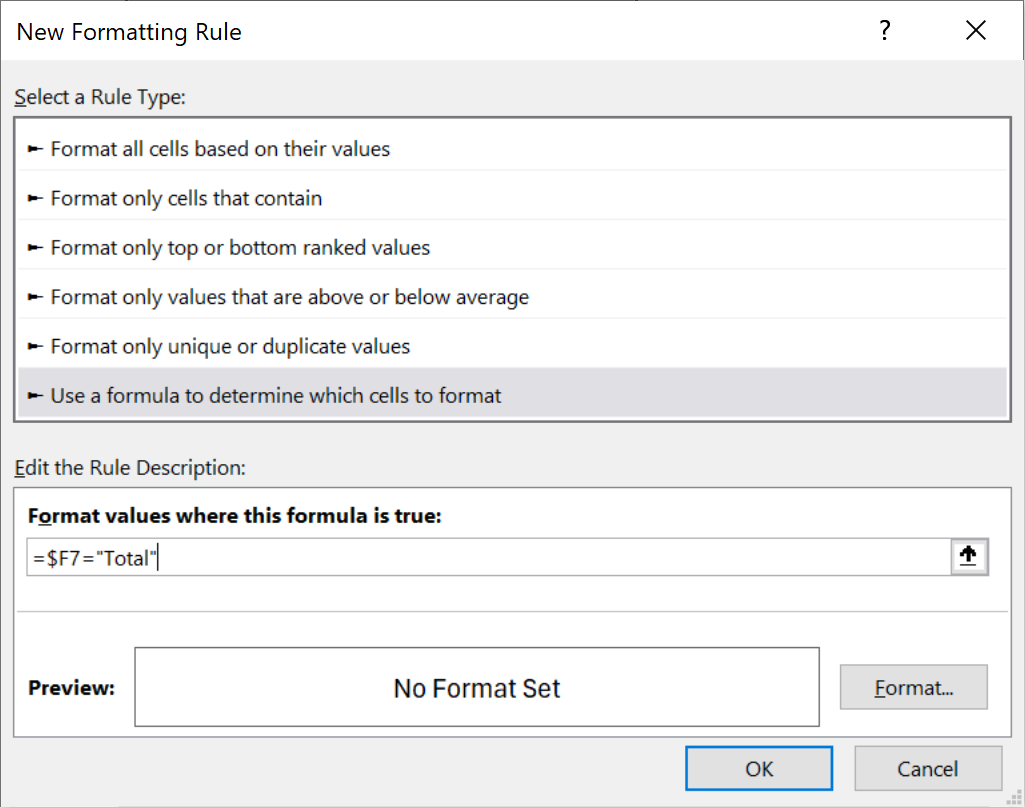This screenshot has height=808, width=1025.
Task: Click the 'No Format Set' preview box
Action: [476, 688]
